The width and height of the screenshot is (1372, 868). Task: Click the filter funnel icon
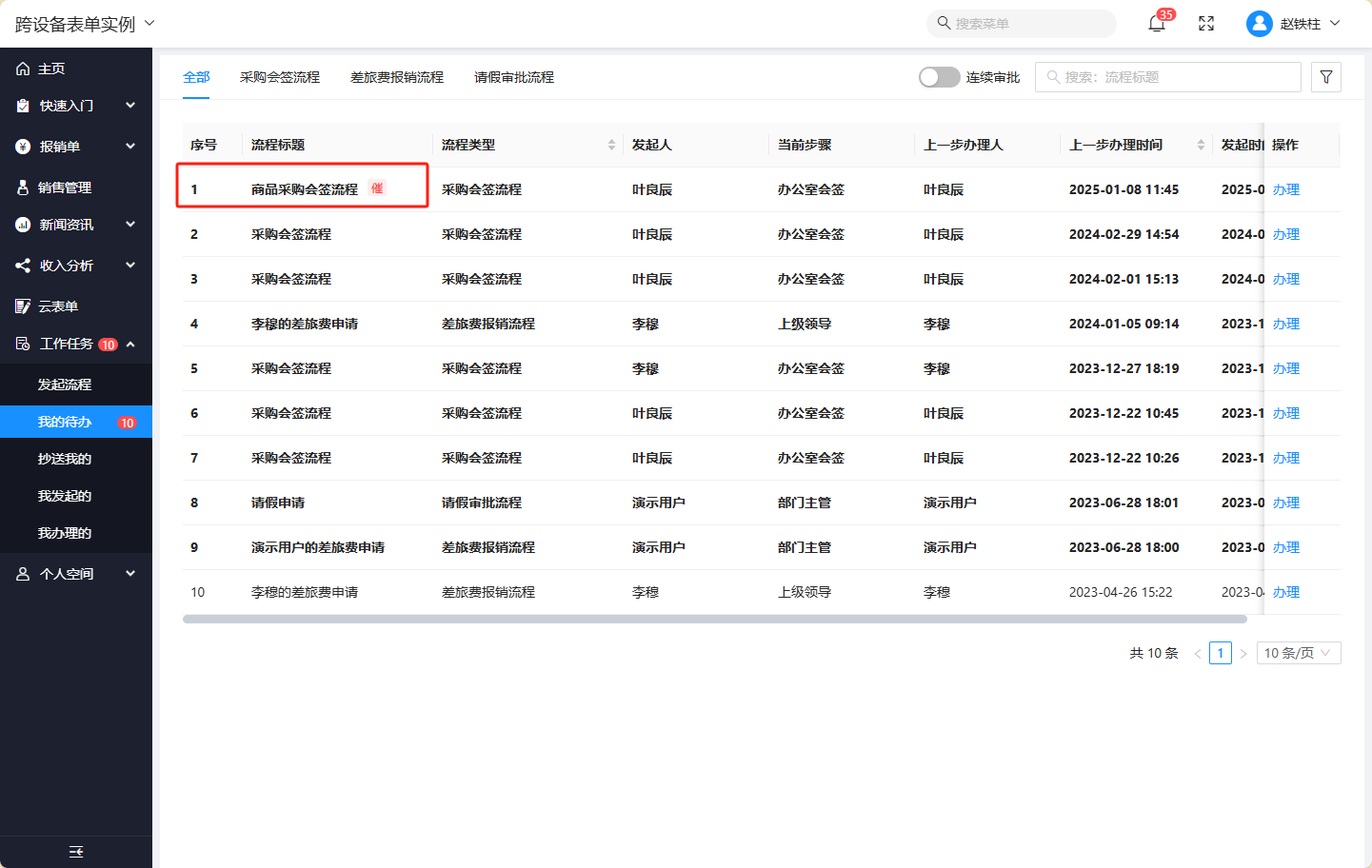(1325, 77)
